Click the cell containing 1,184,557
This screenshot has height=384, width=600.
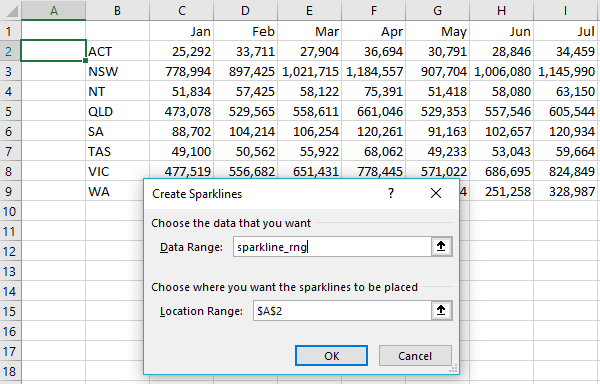(x=374, y=71)
